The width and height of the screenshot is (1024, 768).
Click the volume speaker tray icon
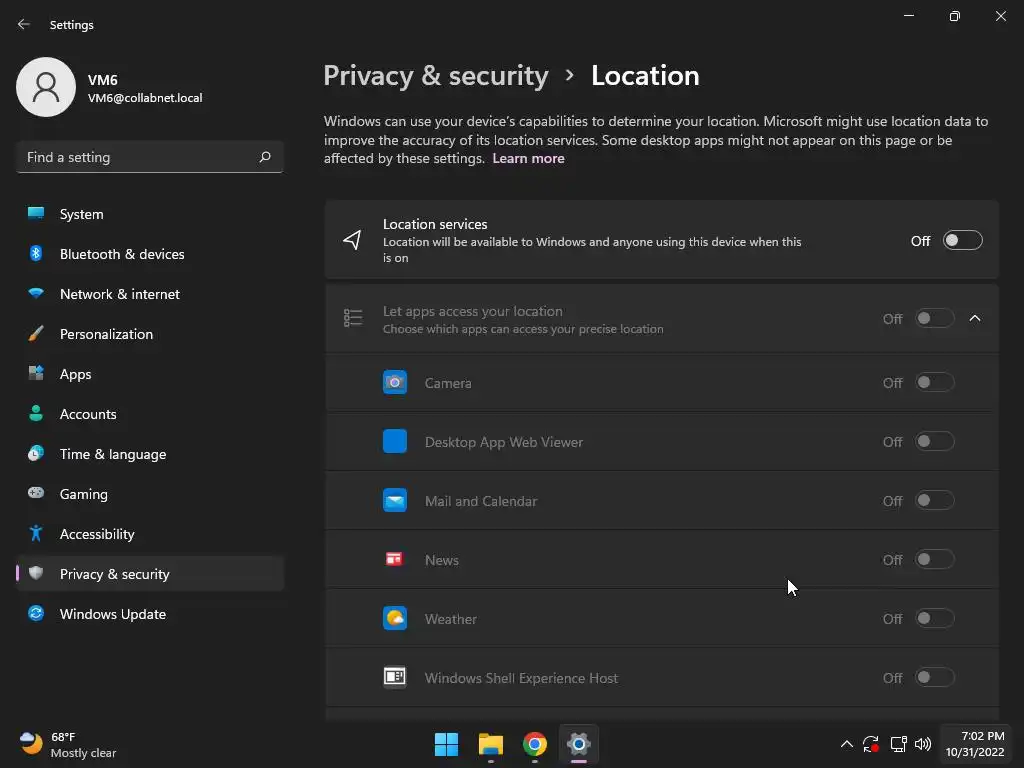pos(923,744)
